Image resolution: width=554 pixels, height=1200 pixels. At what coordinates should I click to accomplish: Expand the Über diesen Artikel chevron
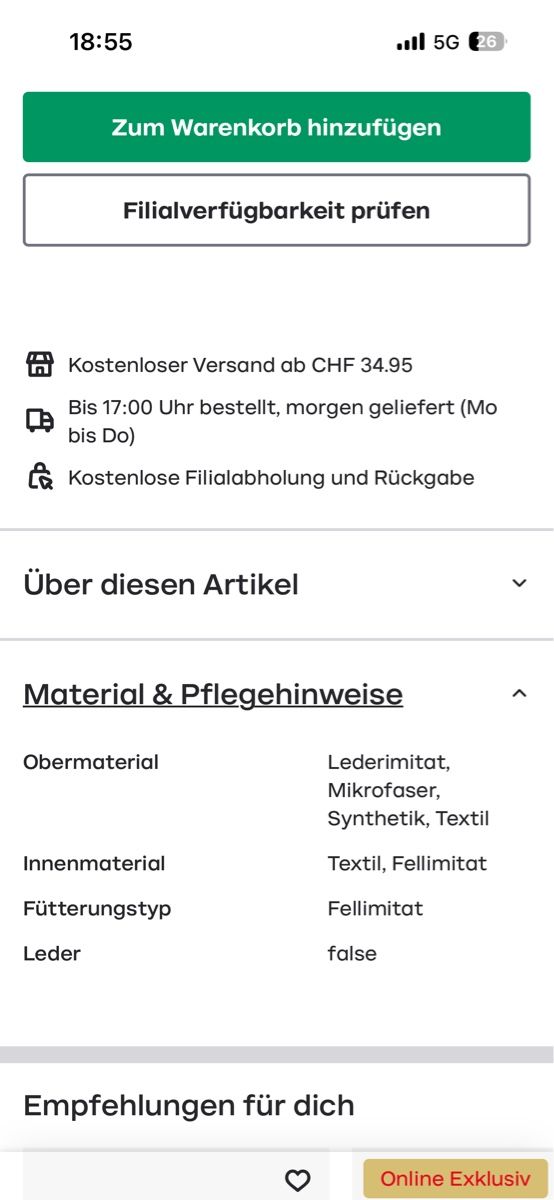pyautogui.click(x=519, y=583)
